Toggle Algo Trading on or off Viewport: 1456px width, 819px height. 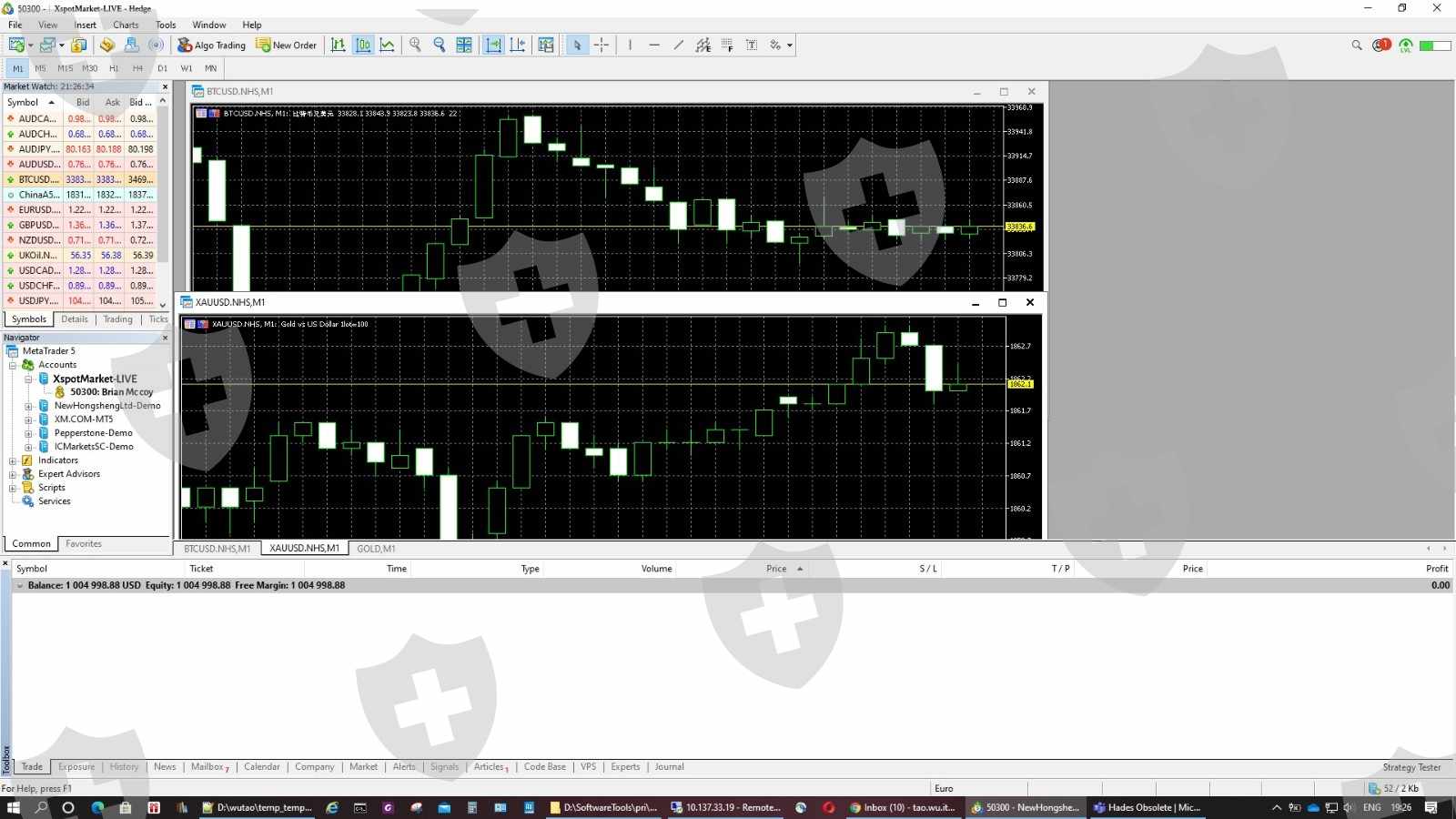pyautogui.click(x=211, y=45)
